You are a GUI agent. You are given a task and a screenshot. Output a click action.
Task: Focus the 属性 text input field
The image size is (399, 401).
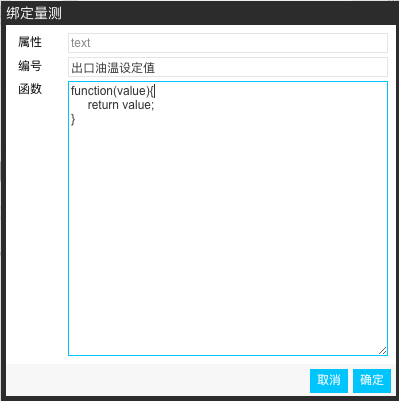pyautogui.click(x=228, y=43)
